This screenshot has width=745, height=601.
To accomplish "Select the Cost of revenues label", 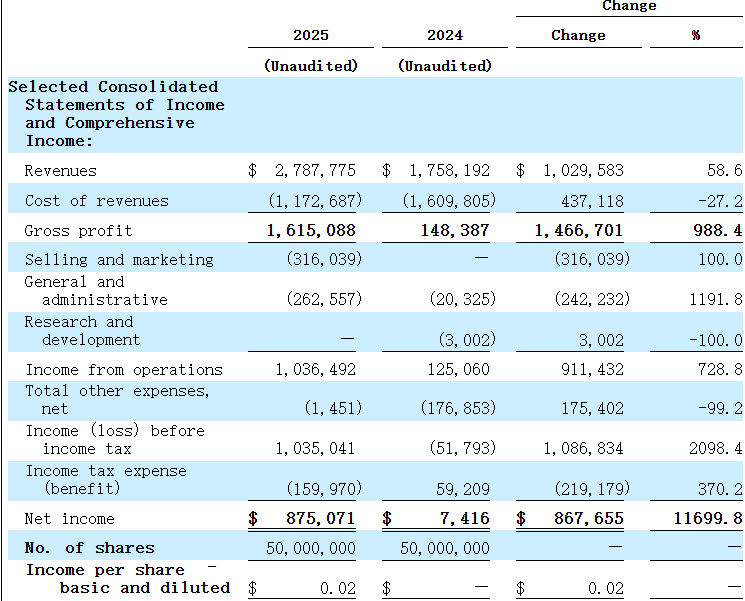I will tap(97, 201).
